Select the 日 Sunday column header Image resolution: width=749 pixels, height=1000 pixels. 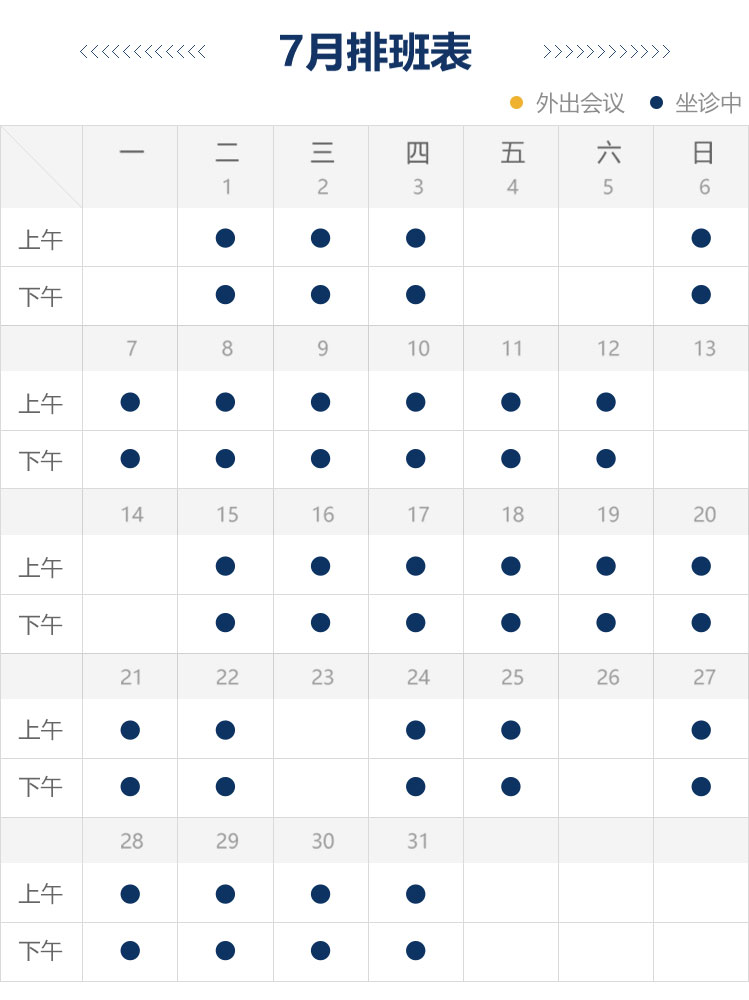click(x=703, y=153)
